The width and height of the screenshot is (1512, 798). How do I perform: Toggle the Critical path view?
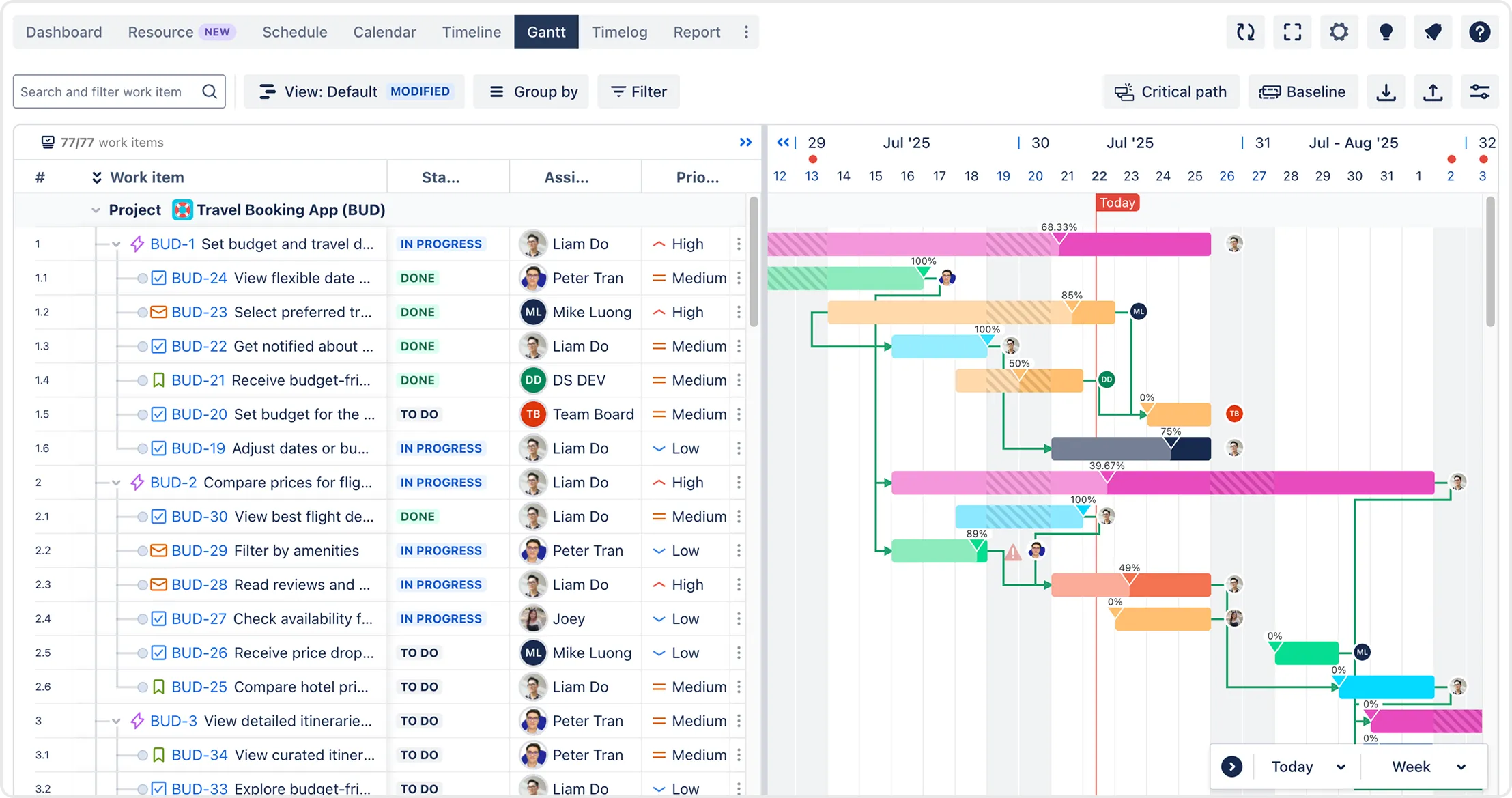[x=1171, y=91]
